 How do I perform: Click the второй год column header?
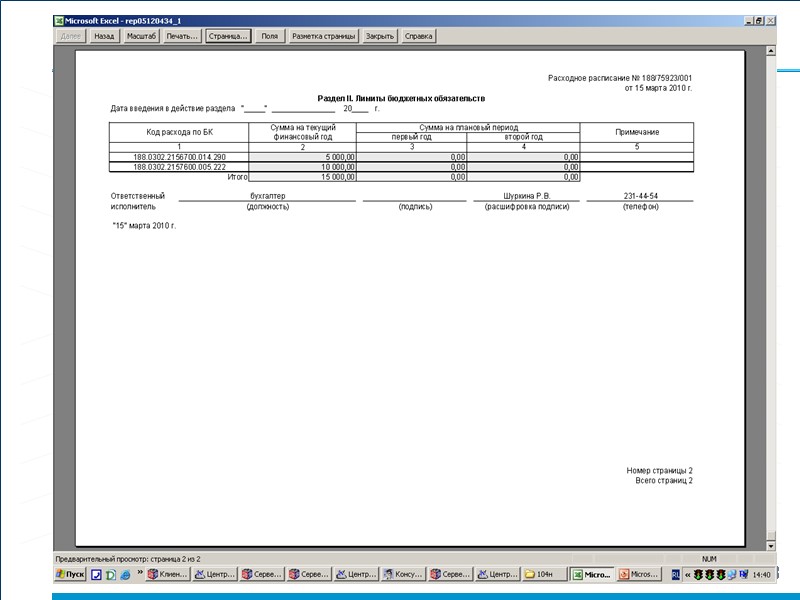(x=523, y=137)
